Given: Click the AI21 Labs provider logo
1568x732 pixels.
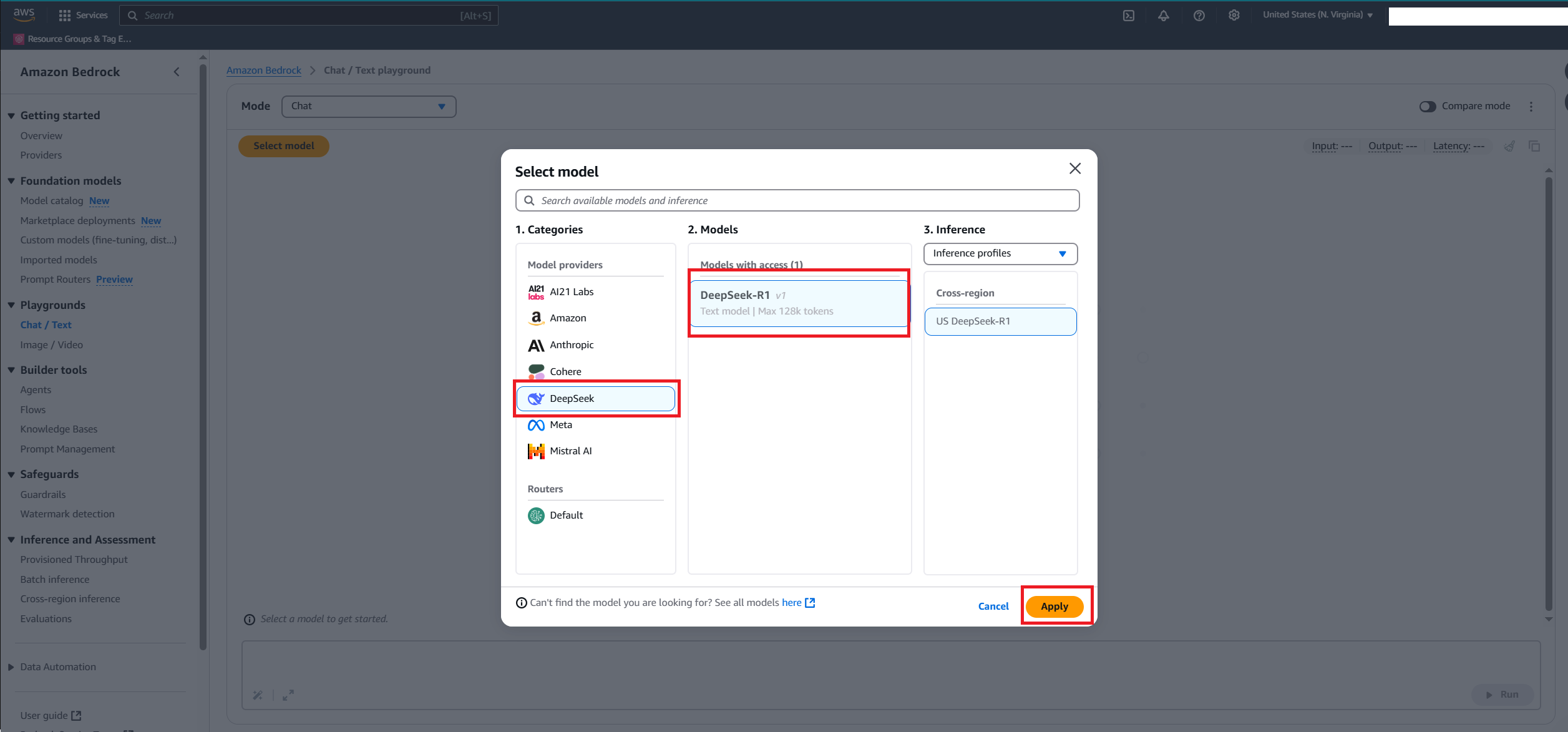Looking at the screenshot, I should [x=536, y=292].
